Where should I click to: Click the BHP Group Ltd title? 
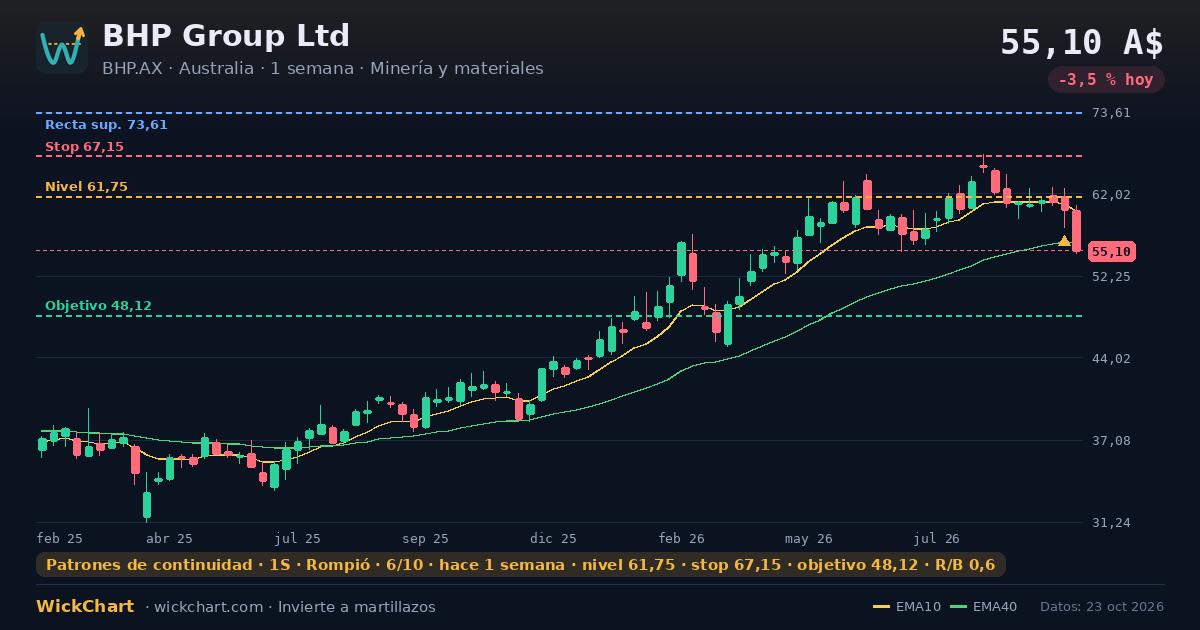click(226, 36)
